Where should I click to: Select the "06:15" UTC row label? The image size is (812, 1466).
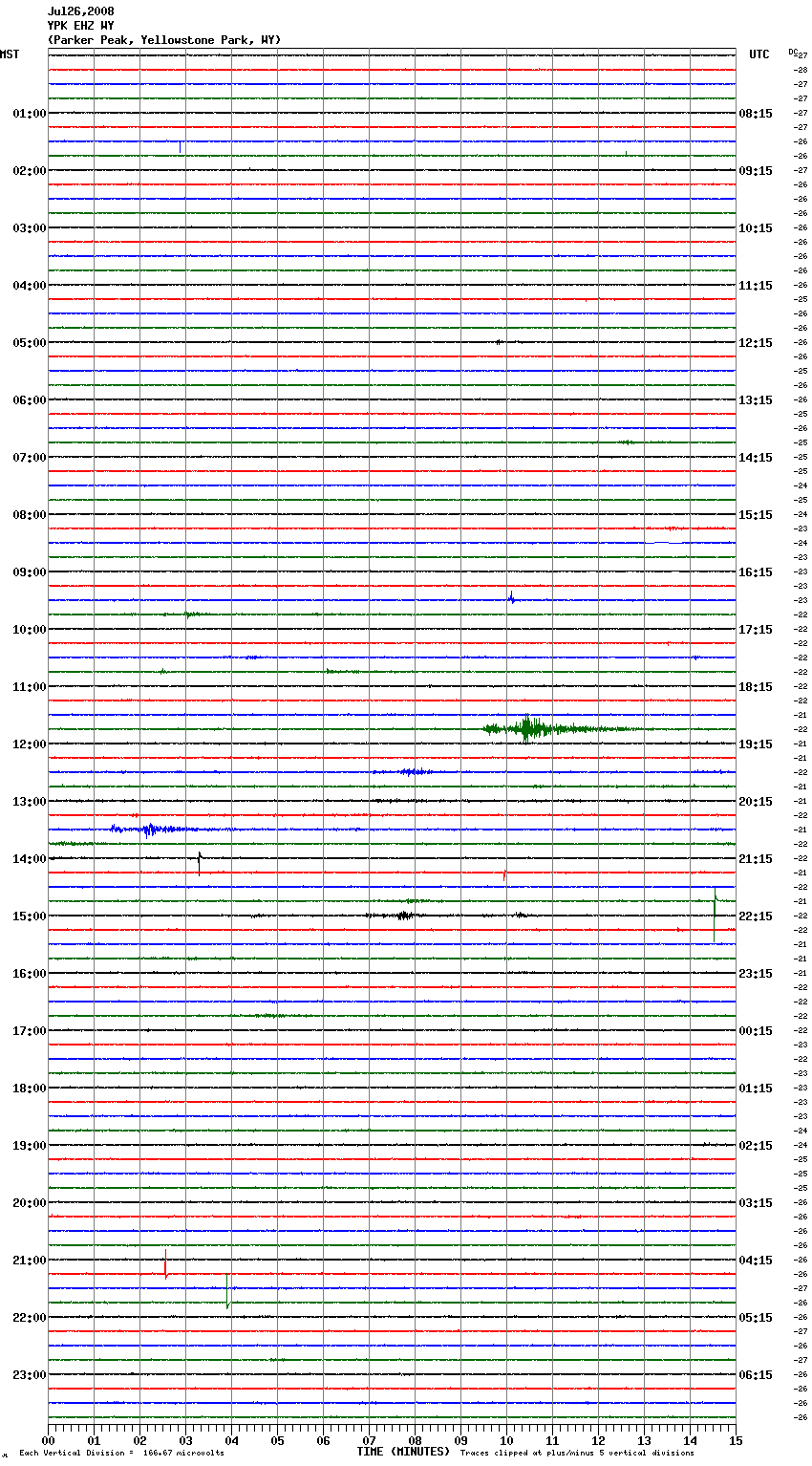pyautogui.click(x=756, y=1375)
